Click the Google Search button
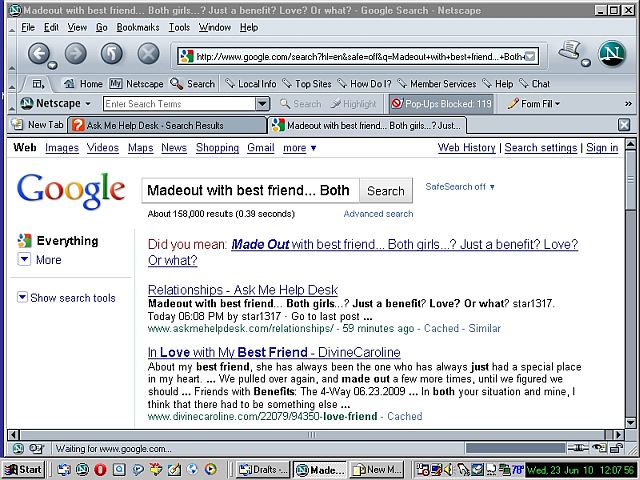Viewport: 640px width, 480px height. click(385, 191)
